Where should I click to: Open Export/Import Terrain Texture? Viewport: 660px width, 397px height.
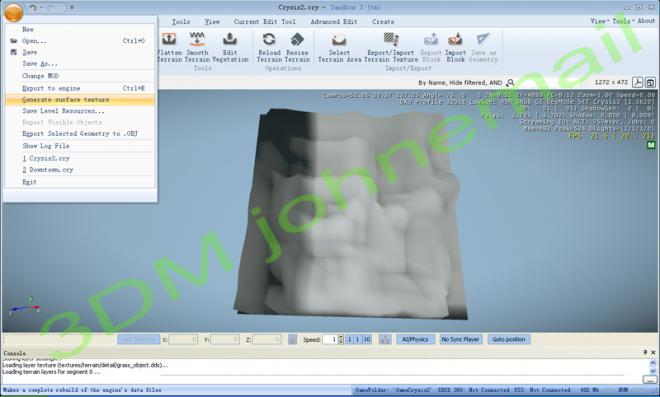(391, 48)
